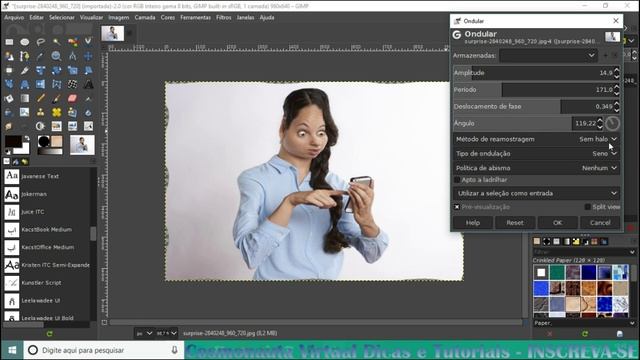This screenshot has width=640, height=360.
Task: Confirm the Ondular filter with OK
Action: tap(558, 222)
